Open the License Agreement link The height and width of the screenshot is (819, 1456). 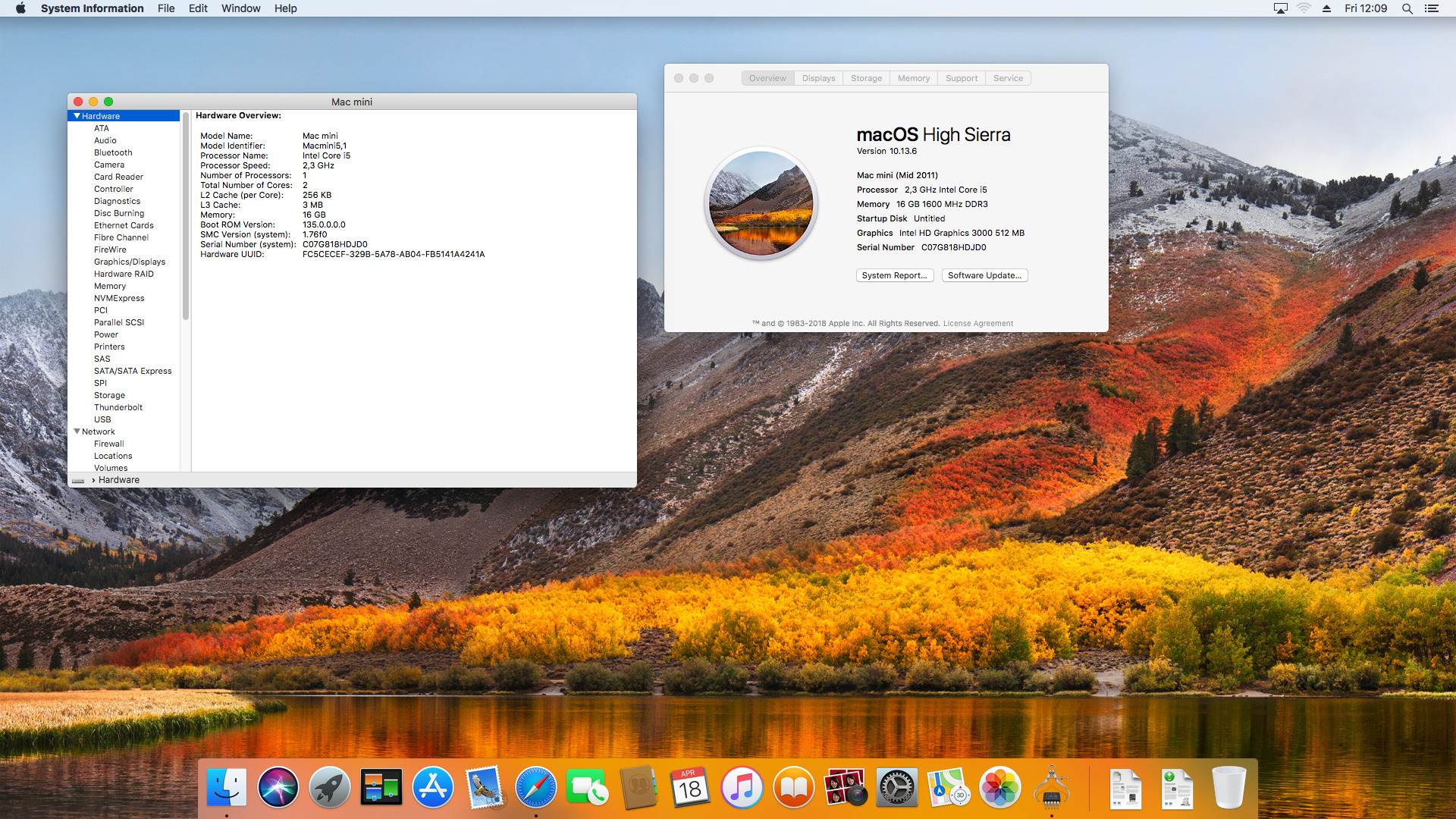pyautogui.click(x=977, y=323)
